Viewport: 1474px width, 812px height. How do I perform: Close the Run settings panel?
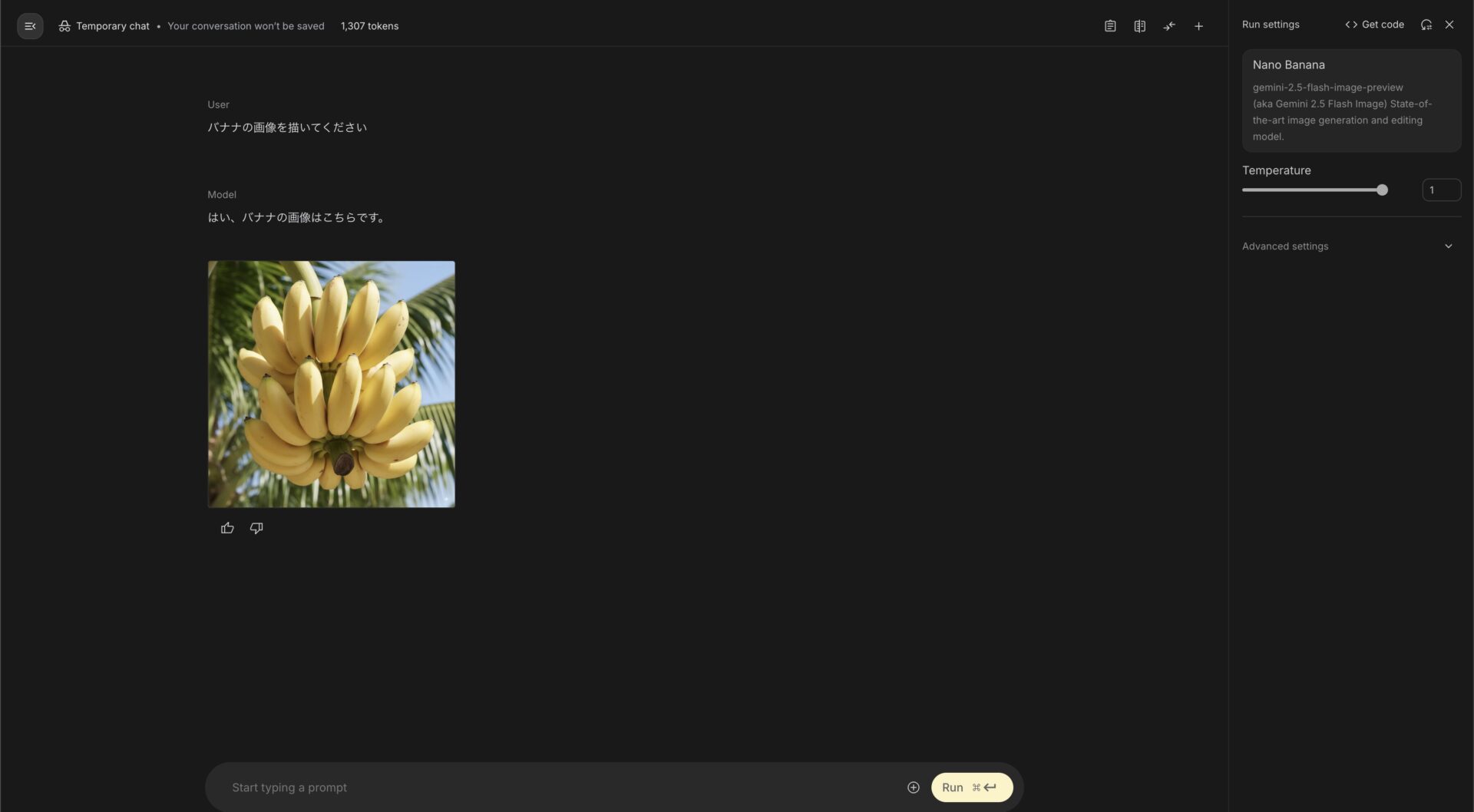[1449, 25]
